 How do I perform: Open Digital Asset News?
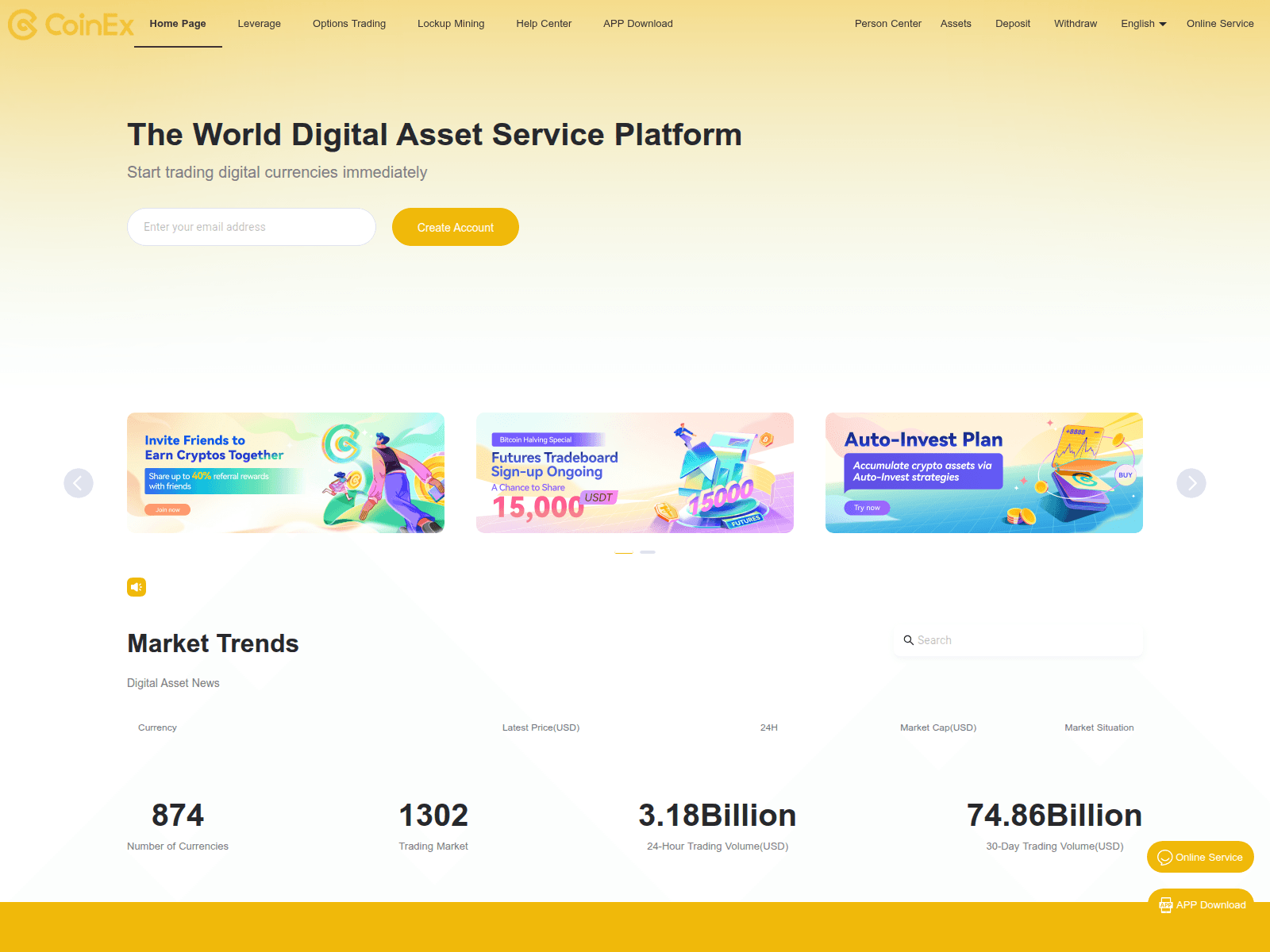point(173,683)
